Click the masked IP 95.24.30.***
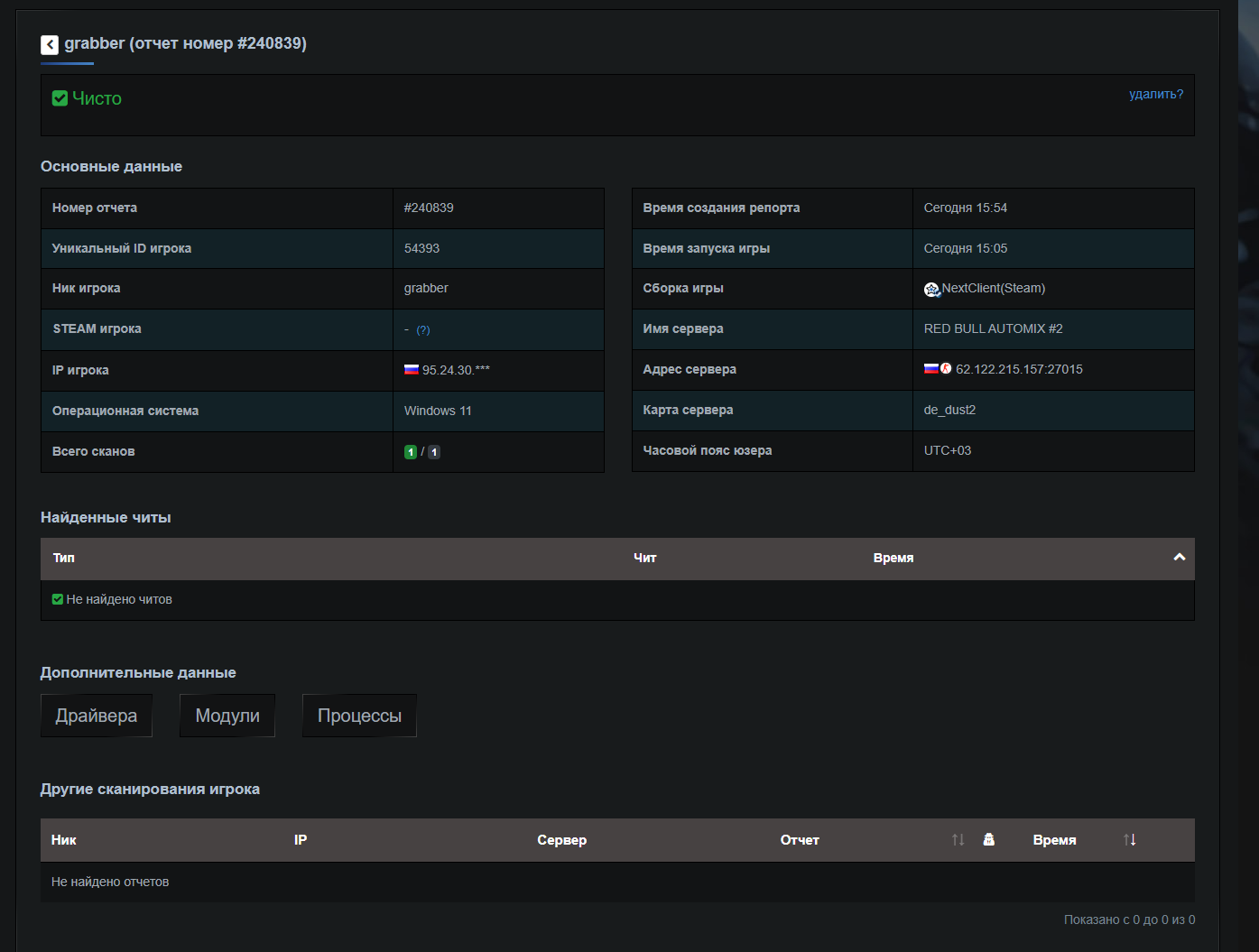The width and height of the screenshot is (1259, 952). coord(456,370)
